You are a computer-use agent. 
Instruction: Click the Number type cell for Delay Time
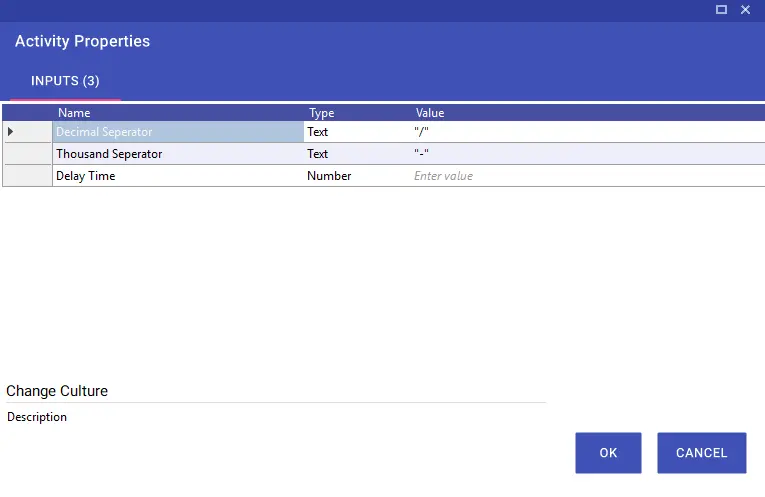click(358, 176)
